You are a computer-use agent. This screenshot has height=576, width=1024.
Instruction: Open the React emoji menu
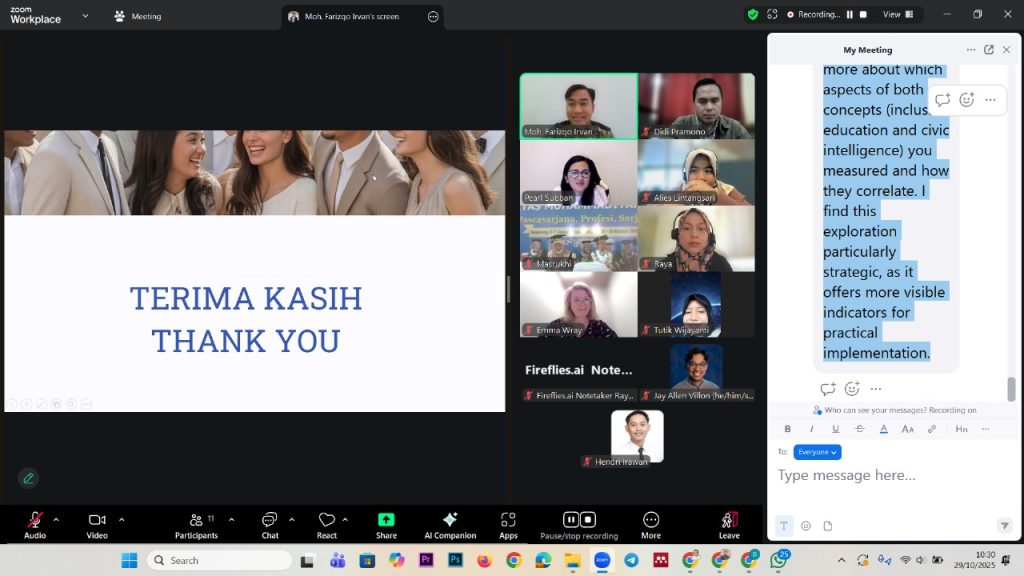coord(327,520)
